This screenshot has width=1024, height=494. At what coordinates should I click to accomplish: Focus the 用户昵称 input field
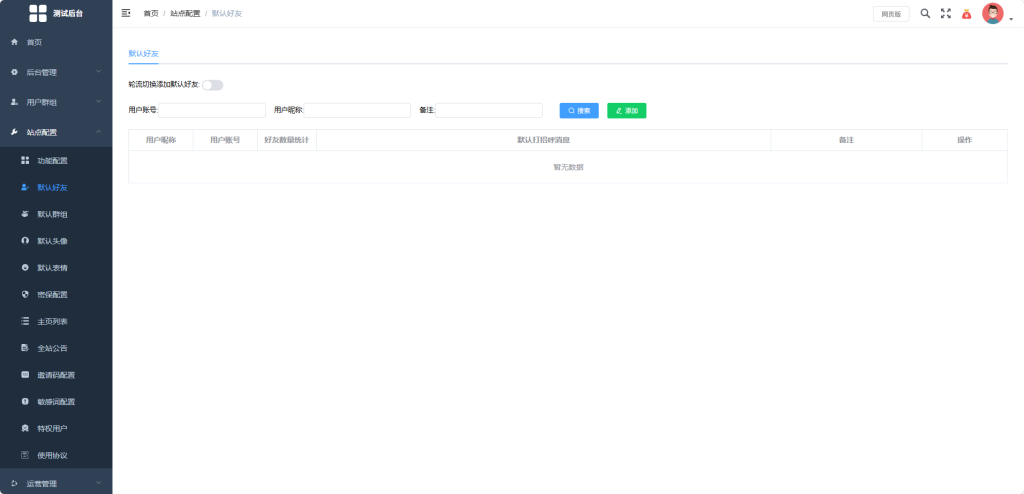tap(357, 110)
